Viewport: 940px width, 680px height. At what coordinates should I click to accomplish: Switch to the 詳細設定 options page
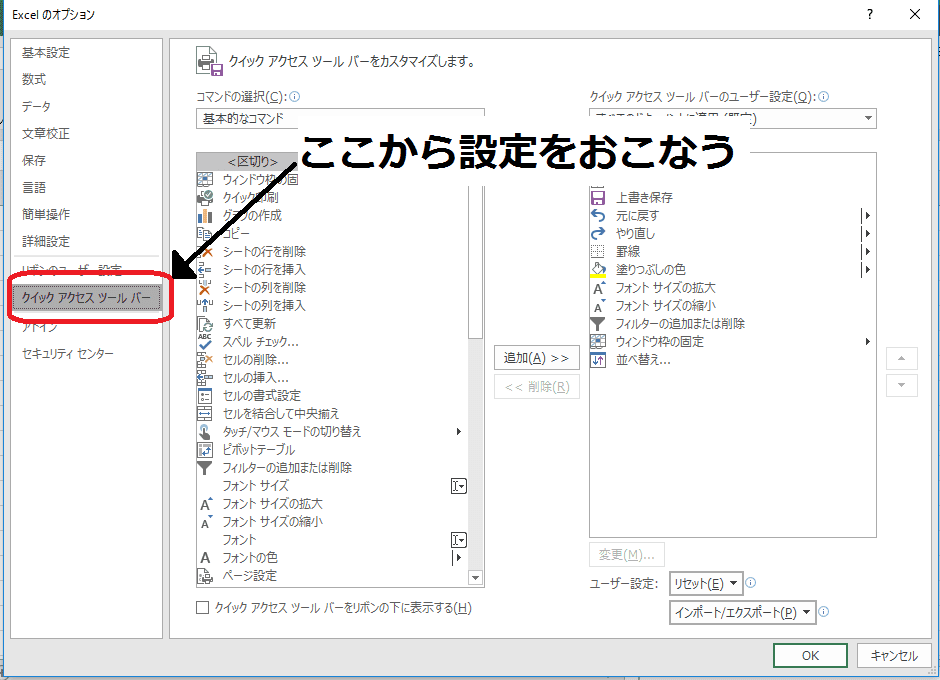coord(46,241)
